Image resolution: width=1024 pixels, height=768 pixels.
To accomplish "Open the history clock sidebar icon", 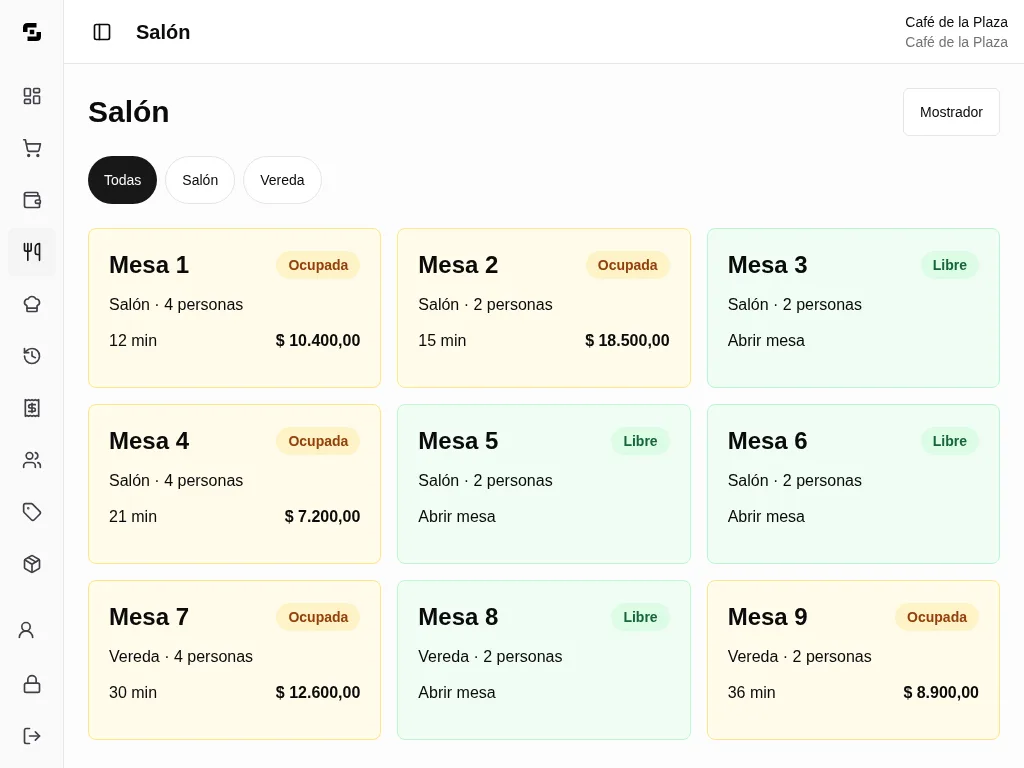I will pyautogui.click(x=31, y=356).
